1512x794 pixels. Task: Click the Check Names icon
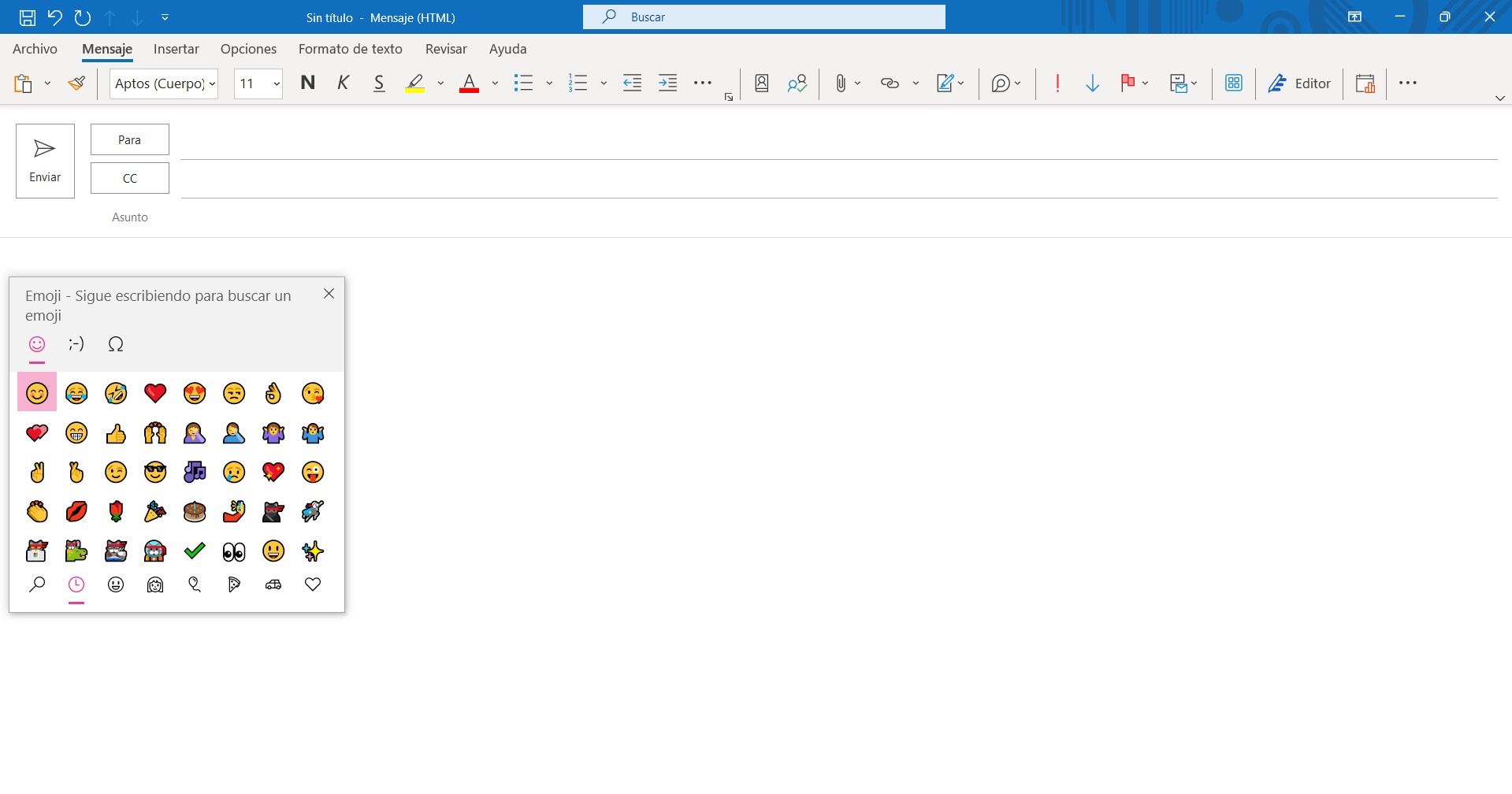[x=797, y=83]
